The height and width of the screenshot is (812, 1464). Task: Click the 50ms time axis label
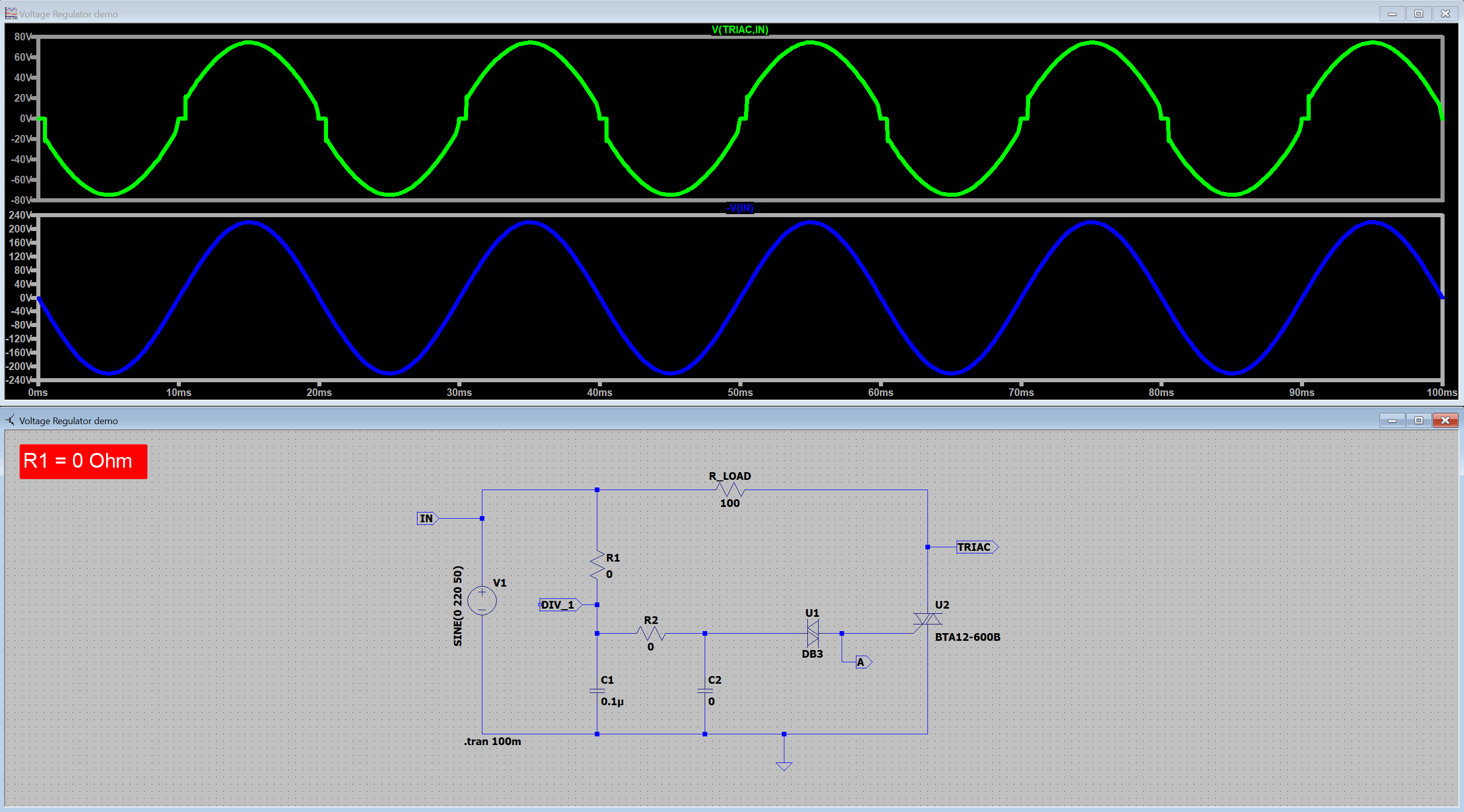740,392
